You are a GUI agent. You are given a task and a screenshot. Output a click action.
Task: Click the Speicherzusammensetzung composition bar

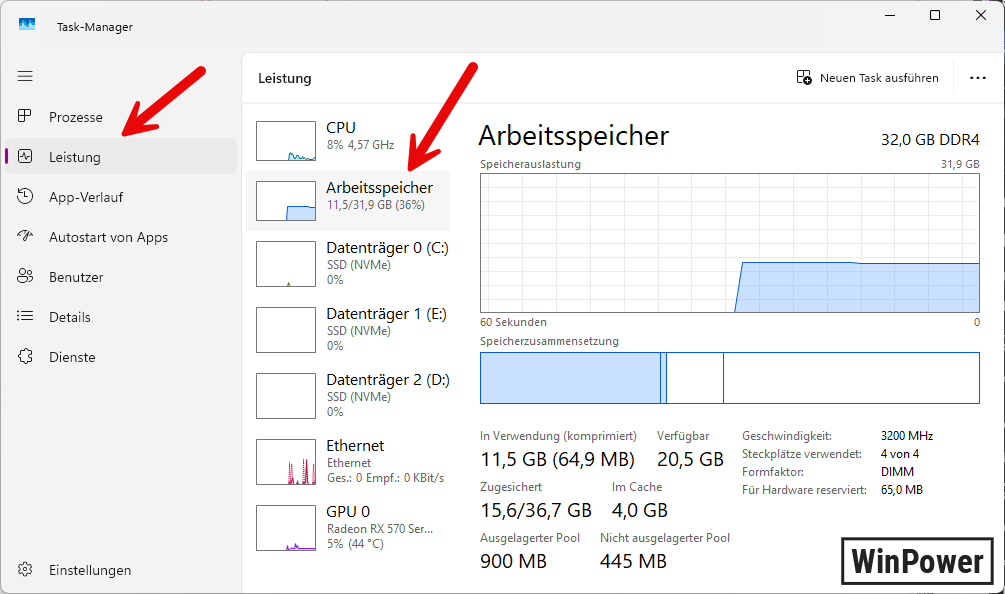coord(729,378)
